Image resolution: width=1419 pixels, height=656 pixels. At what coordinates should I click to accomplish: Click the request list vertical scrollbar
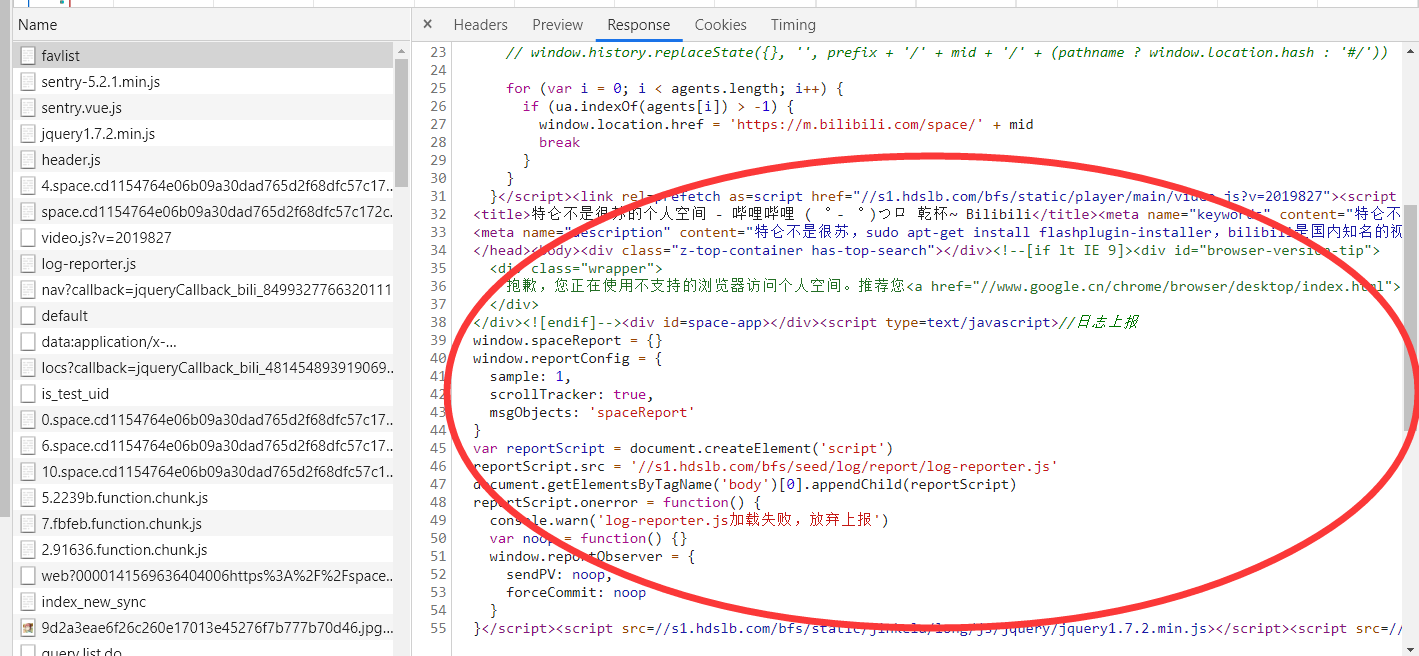click(401, 120)
